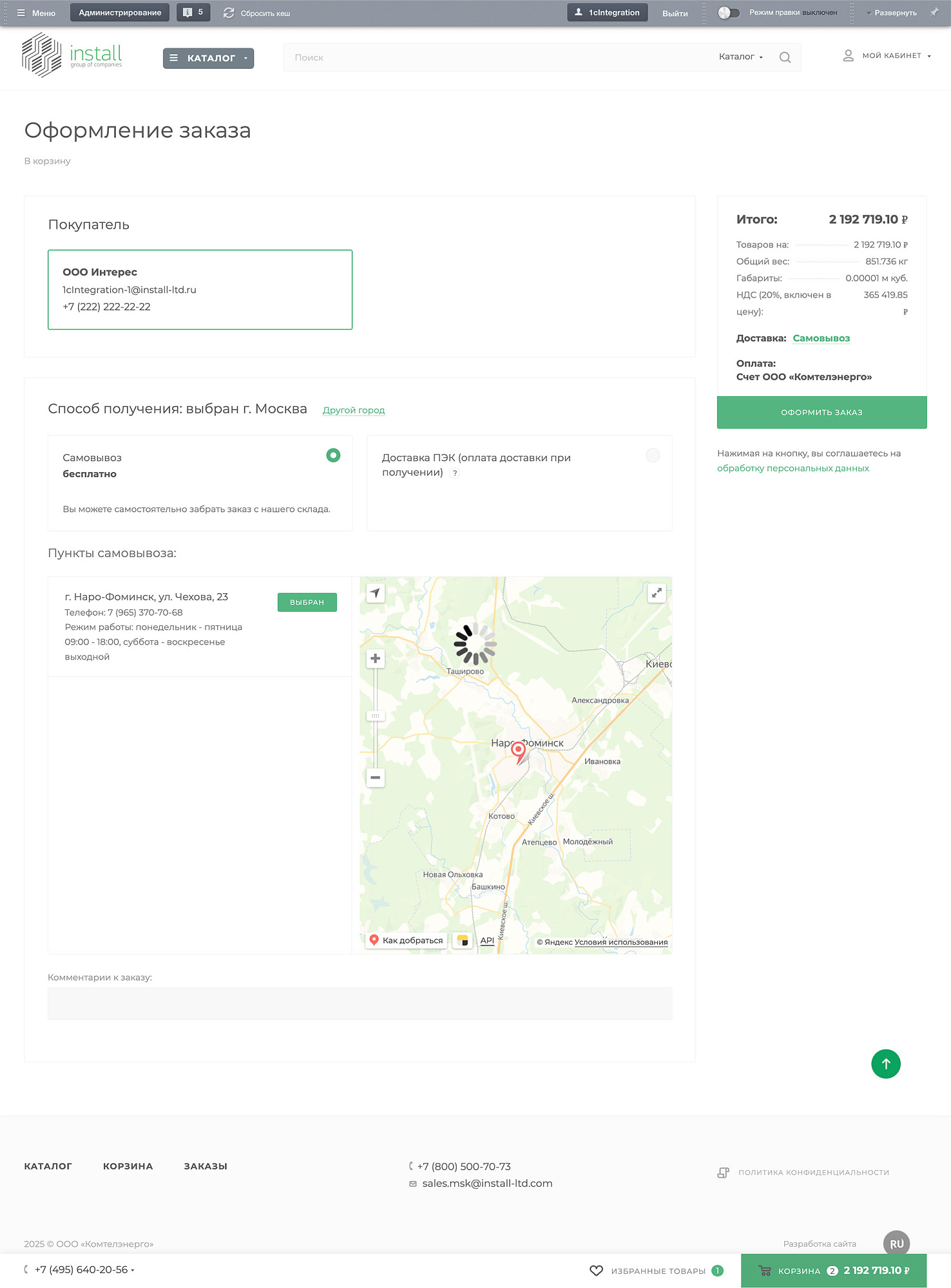Zoom in the map with plus button

(x=375, y=658)
